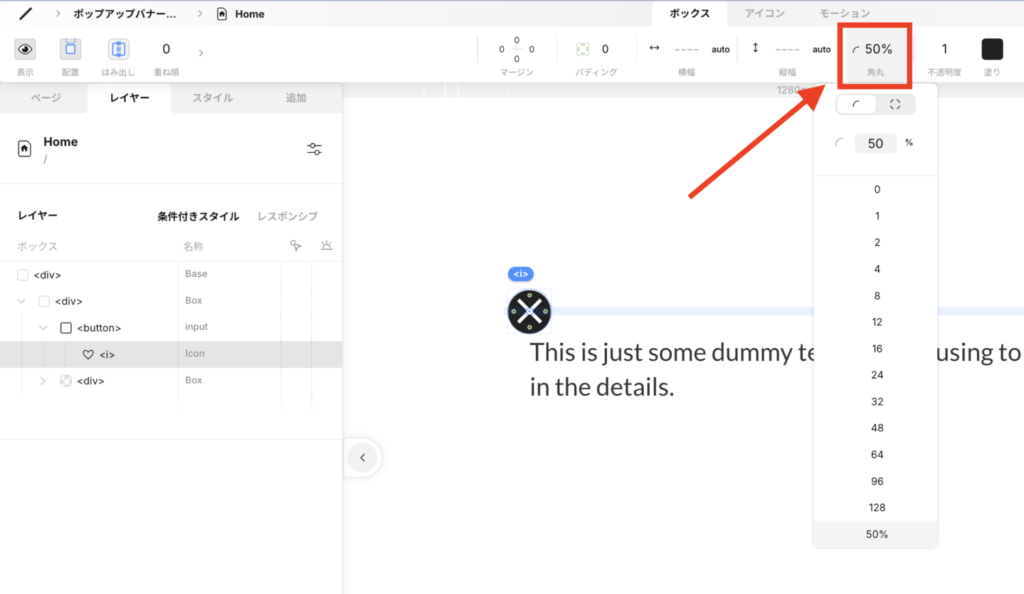Choose 16 from the corner radius list
The height and width of the screenshot is (594, 1024).
tap(876, 349)
